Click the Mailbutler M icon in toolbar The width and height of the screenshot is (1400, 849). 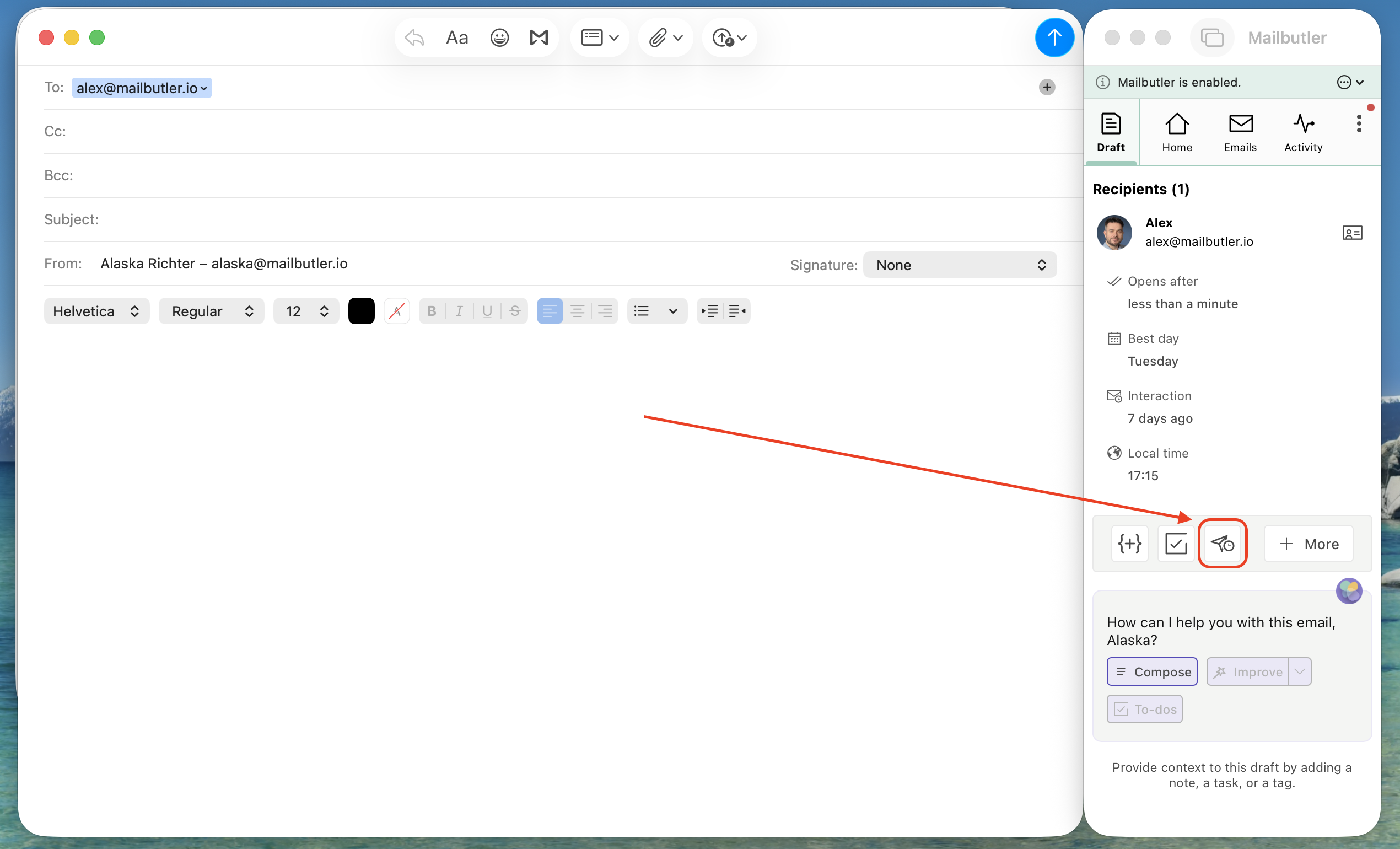(x=539, y=37)
